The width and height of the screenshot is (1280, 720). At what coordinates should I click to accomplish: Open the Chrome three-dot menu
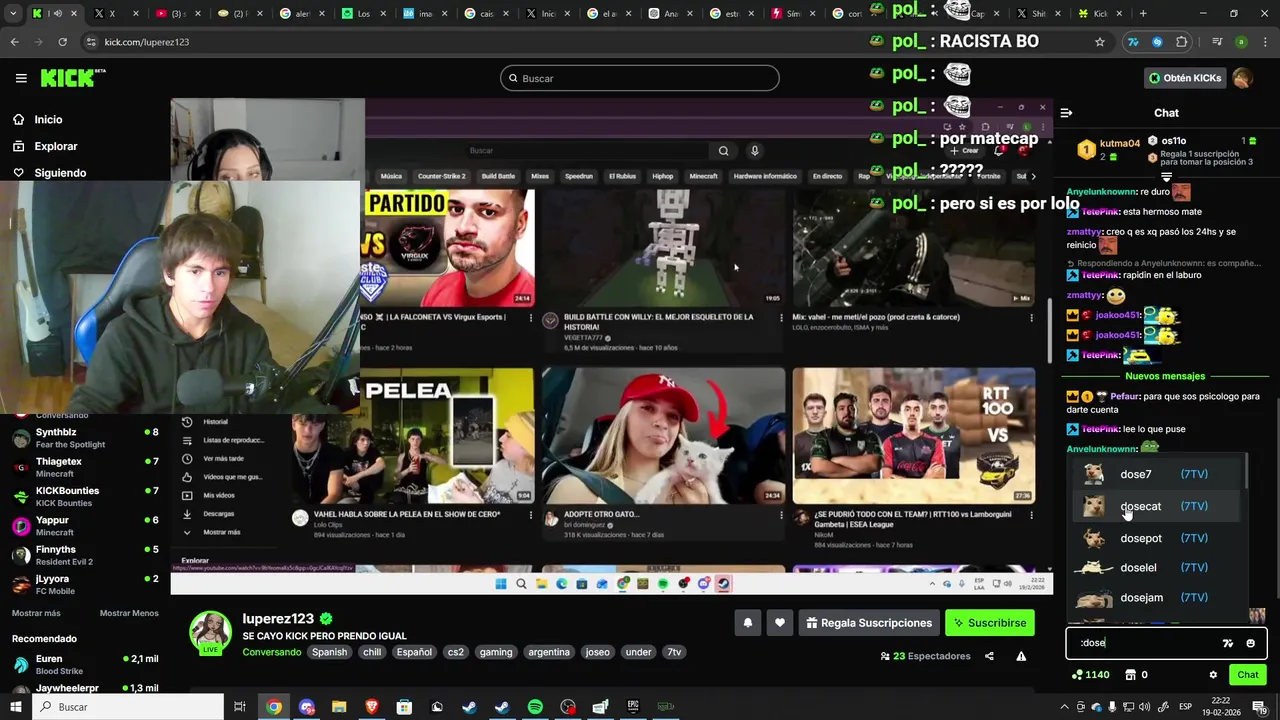point(1265,42)
